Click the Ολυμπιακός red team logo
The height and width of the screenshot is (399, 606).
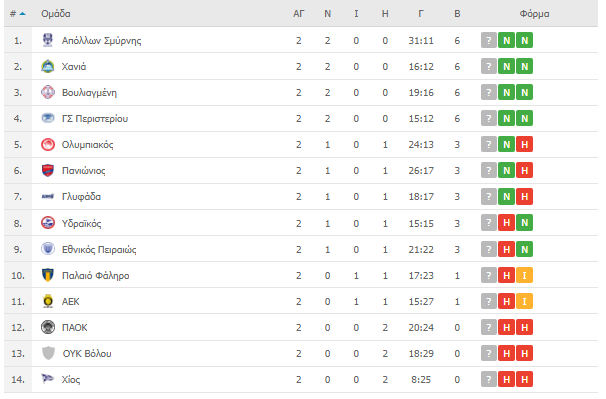pos(48,145)
